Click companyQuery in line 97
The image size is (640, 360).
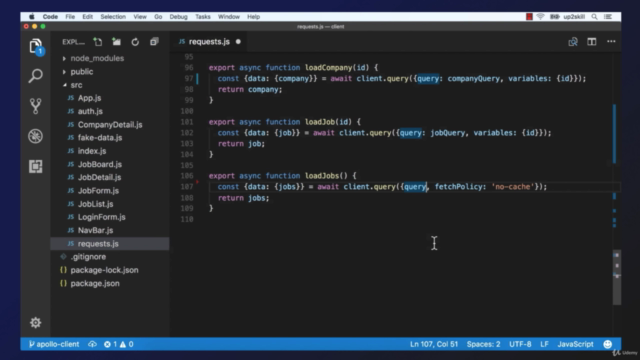[x=473, y=78]
